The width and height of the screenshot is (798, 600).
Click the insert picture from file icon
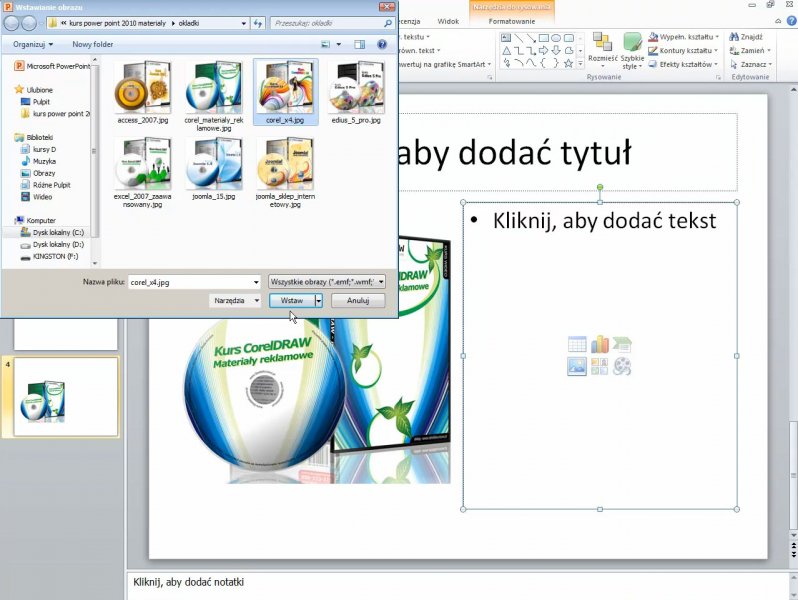[577, 366]
